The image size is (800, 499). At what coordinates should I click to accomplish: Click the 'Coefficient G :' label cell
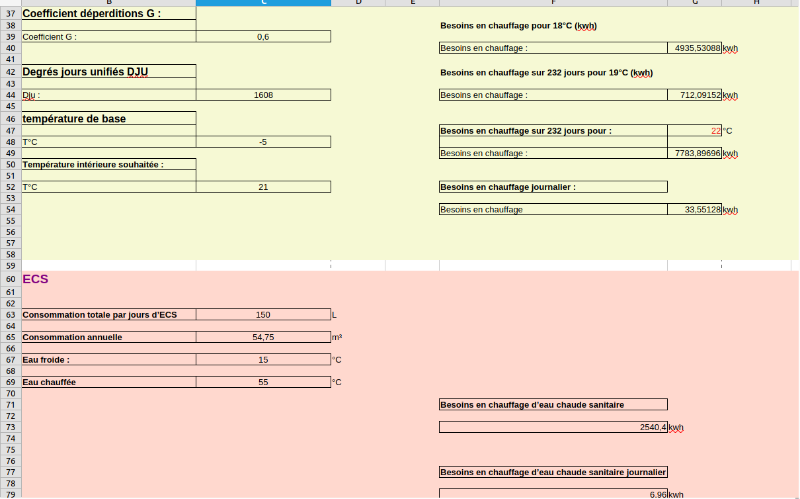coord(109,37)
